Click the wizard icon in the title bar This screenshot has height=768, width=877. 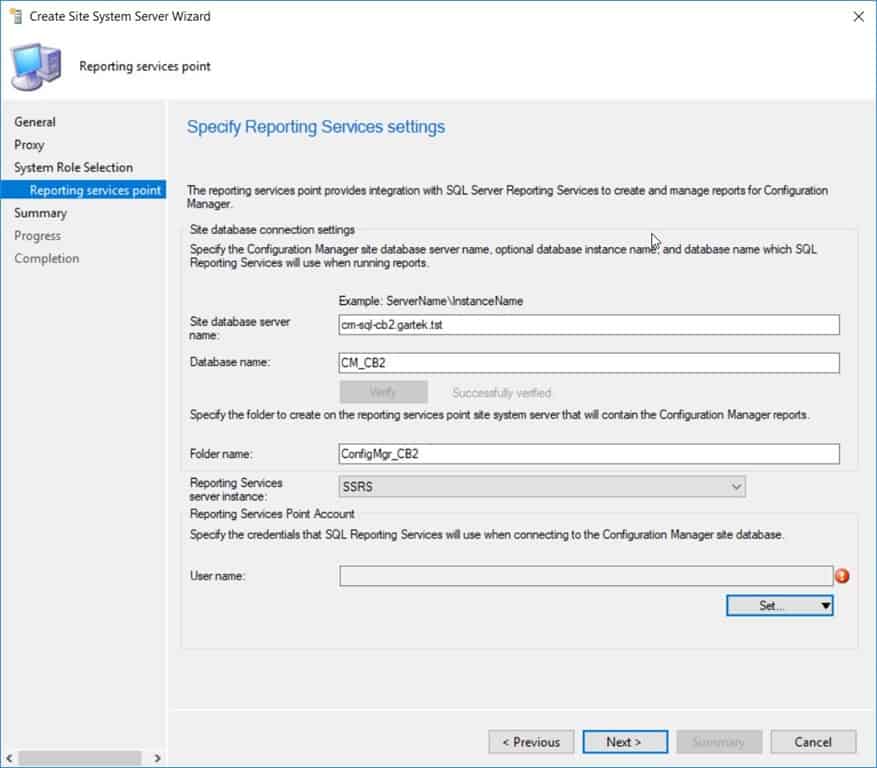tap(14, 16)
